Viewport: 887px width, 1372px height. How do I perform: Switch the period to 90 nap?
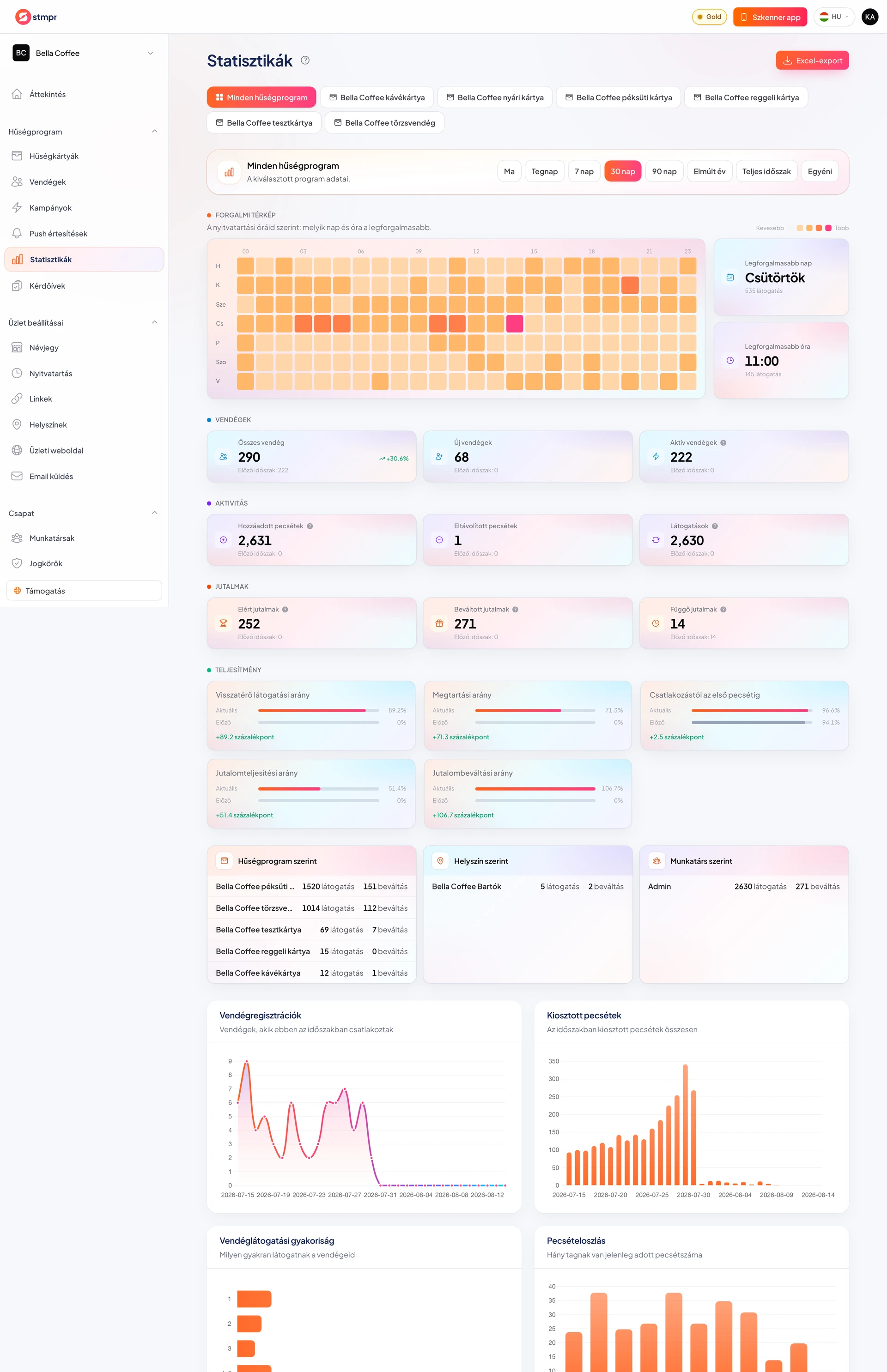coord(664,172)
